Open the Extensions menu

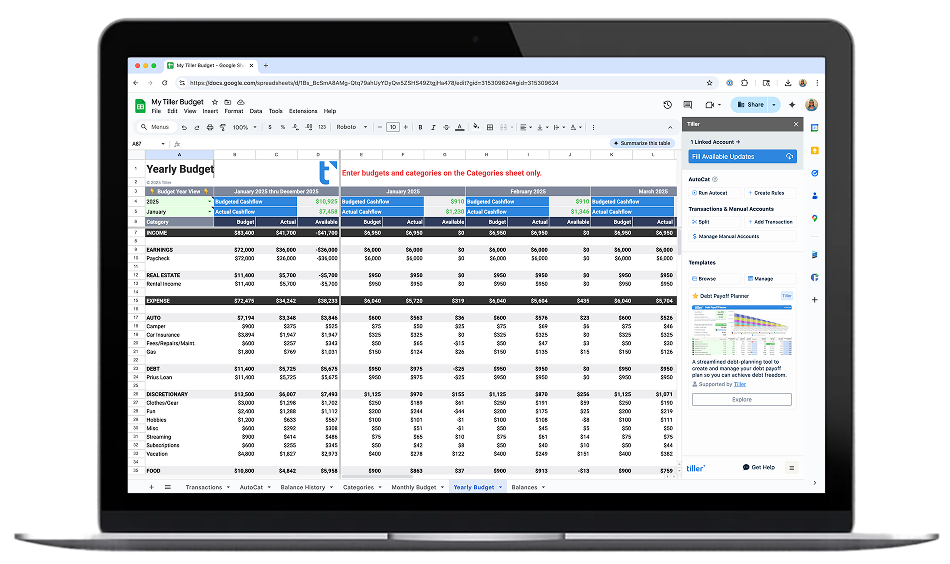[303, 111]
